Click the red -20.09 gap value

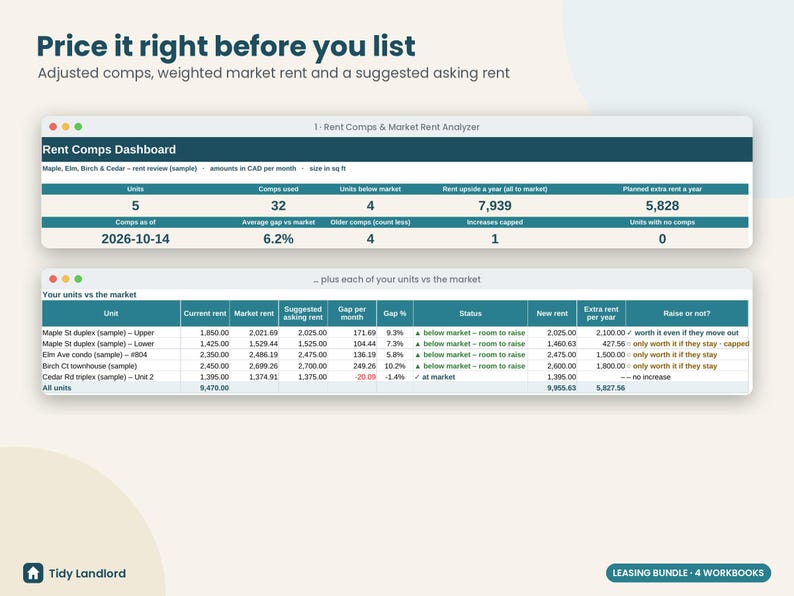[365, 377]
